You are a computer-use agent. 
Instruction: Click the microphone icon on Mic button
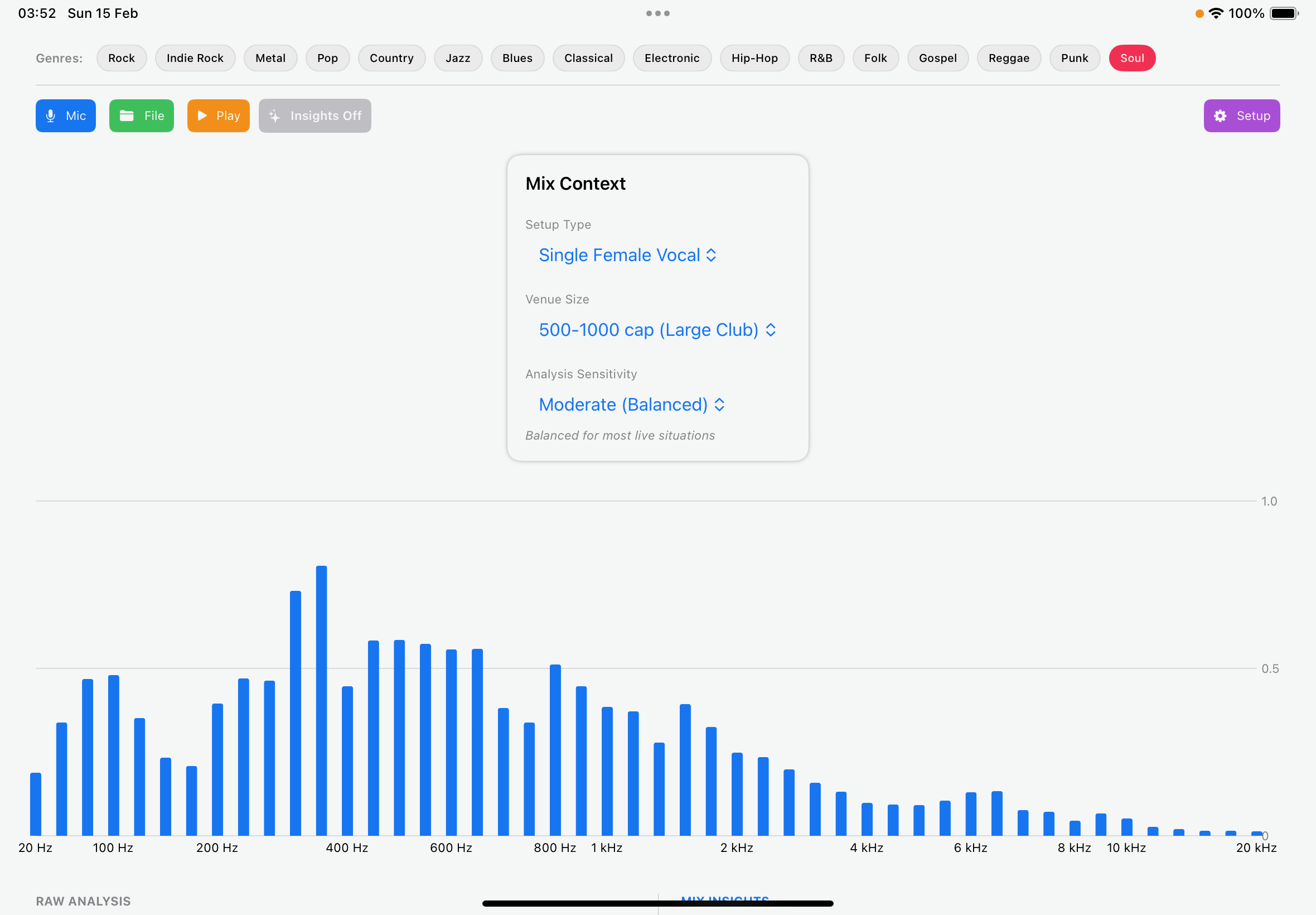(x=50, y=116)
